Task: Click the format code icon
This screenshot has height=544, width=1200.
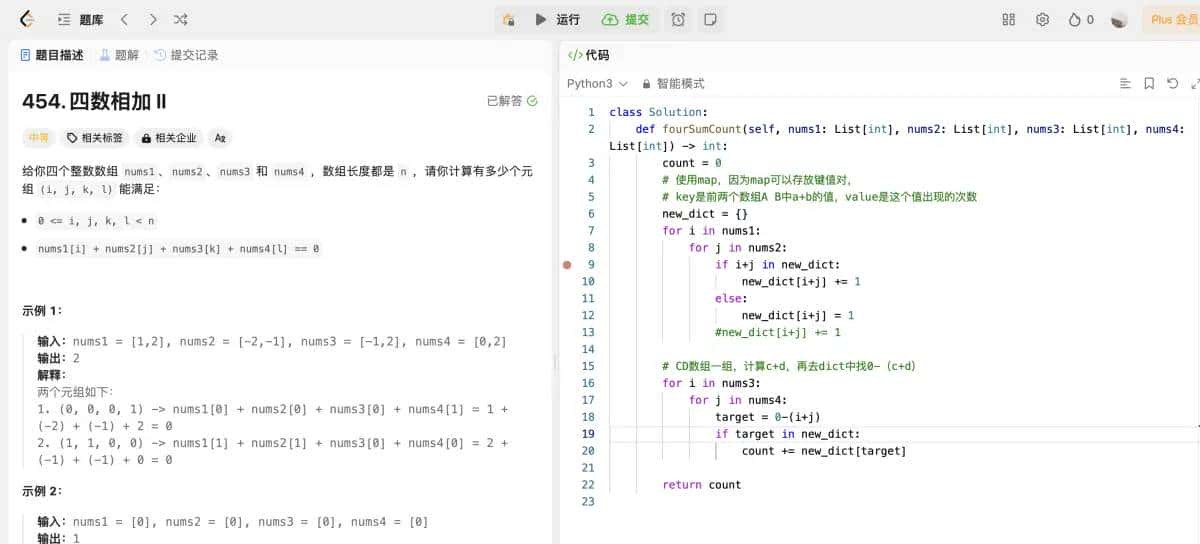Action: 1125,84
